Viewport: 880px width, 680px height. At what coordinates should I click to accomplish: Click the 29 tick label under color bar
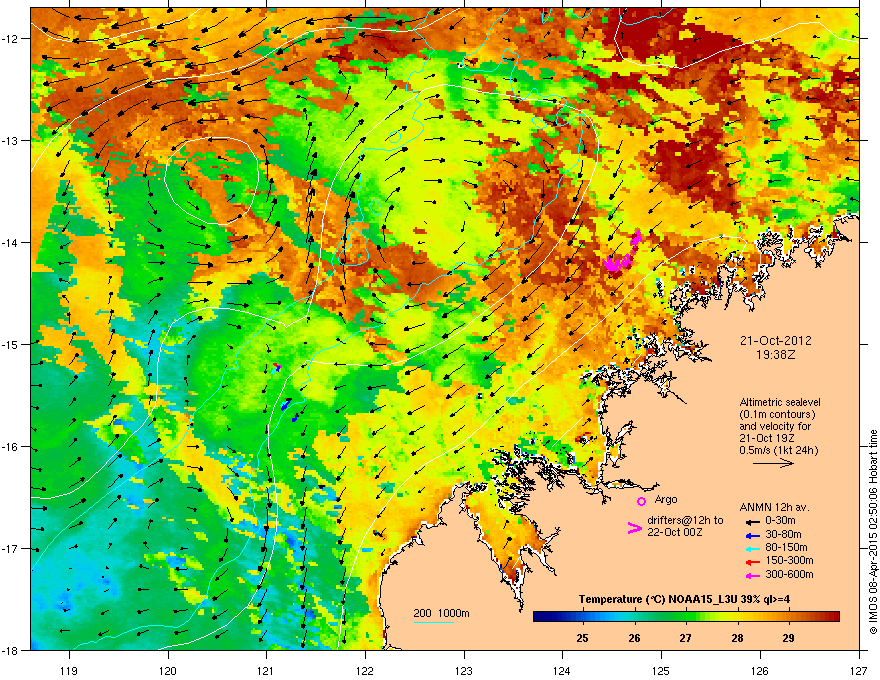click(789, 638)
